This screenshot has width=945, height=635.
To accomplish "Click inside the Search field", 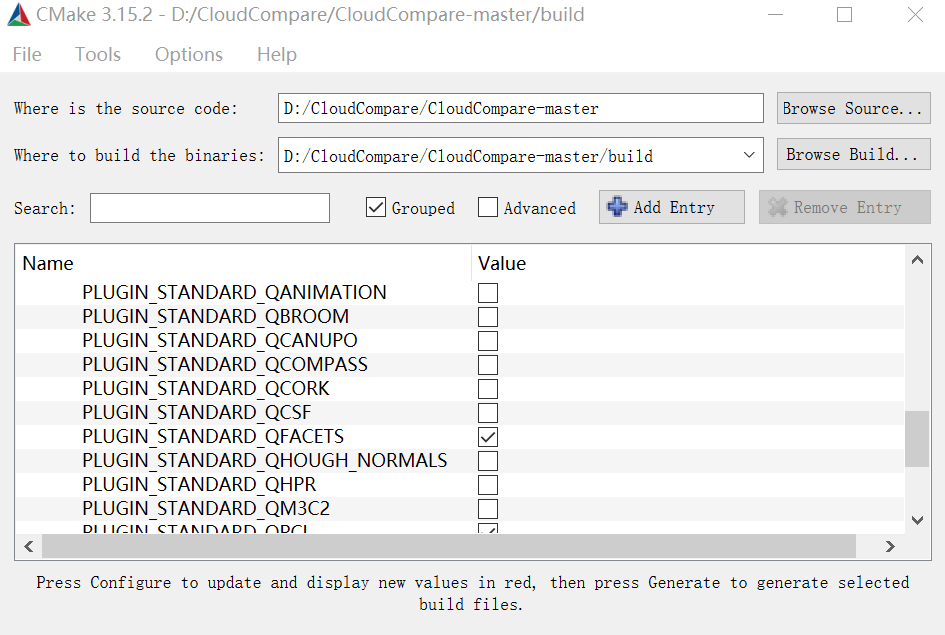I will [209, 207].
